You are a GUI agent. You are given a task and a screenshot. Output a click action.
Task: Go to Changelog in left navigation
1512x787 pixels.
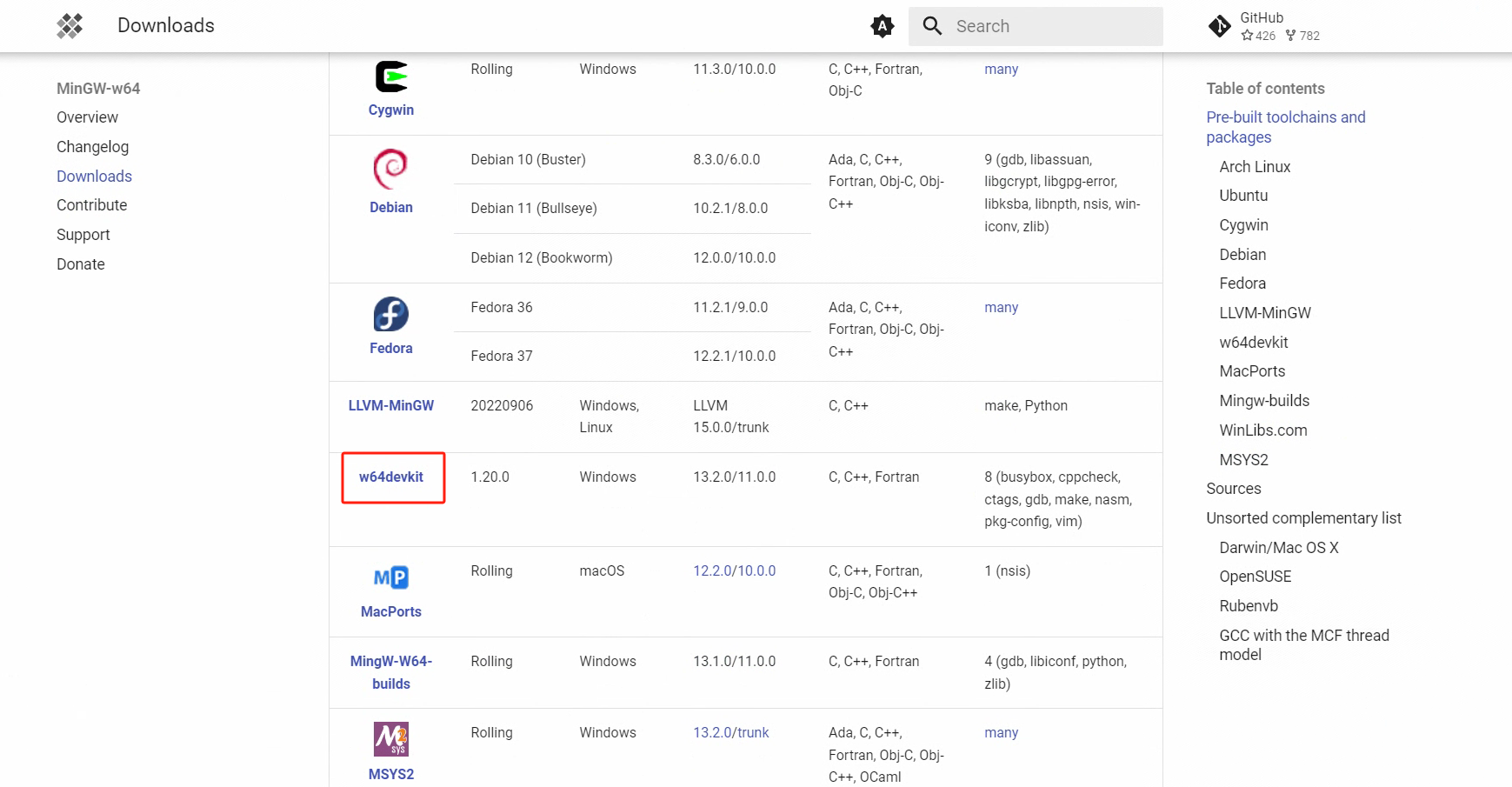tap(92, 147)
